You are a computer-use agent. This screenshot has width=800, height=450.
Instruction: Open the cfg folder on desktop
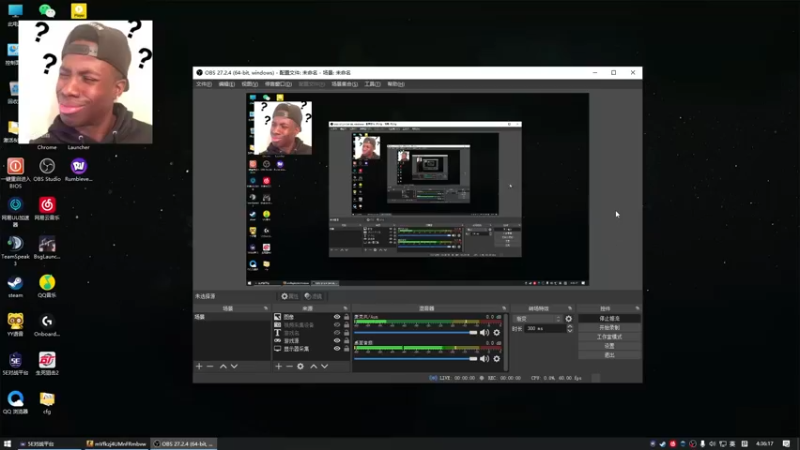click(x=47, y=403)
